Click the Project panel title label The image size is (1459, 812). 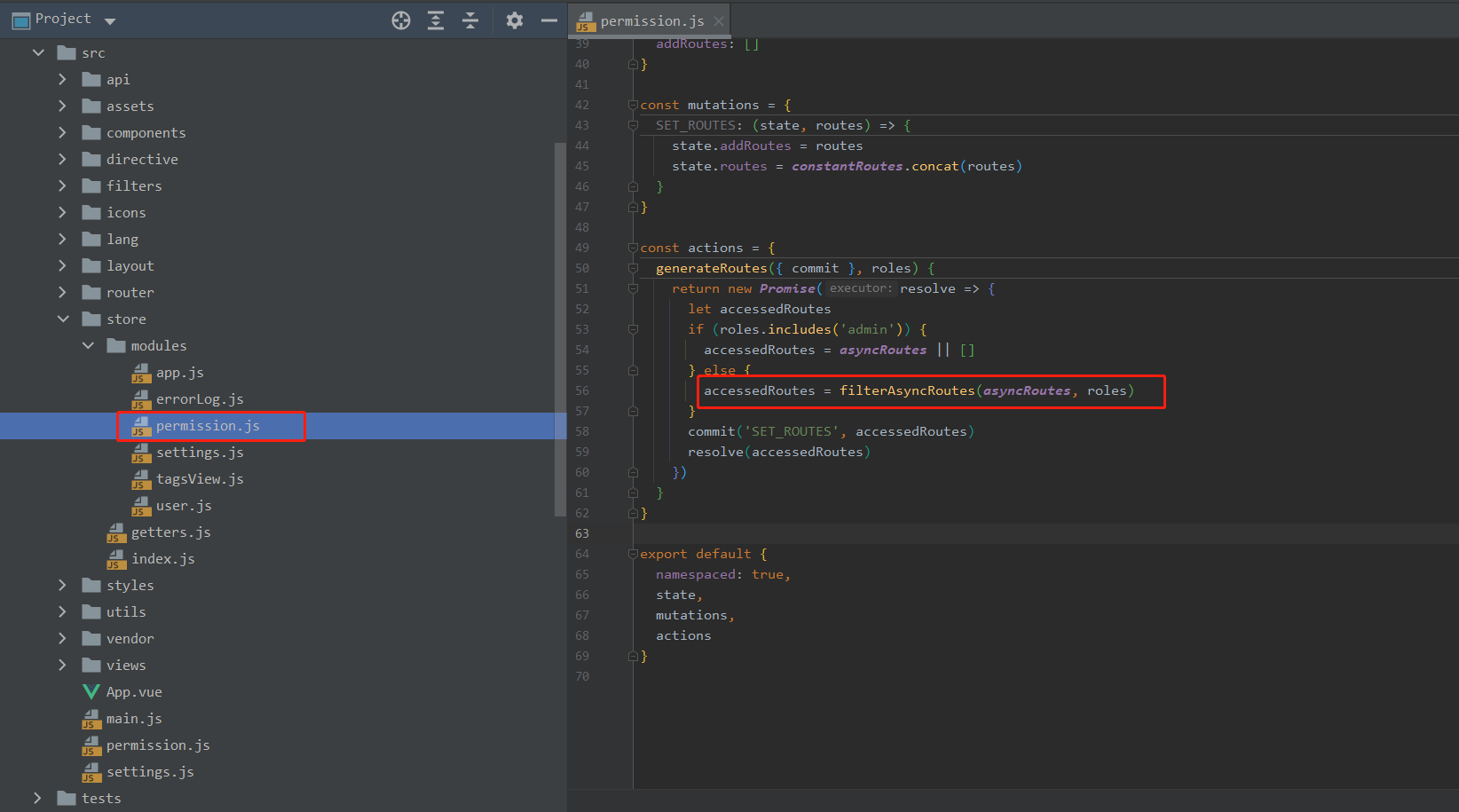coord(62,20)
